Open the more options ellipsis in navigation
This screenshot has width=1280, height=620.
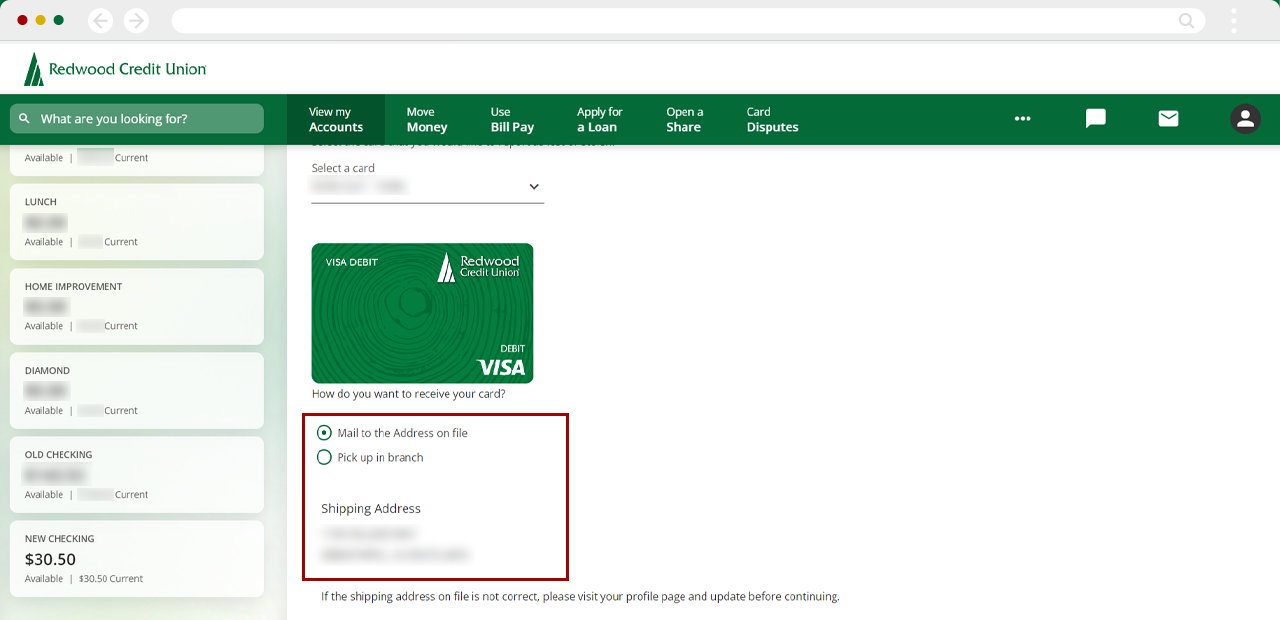coord(1022,119)
